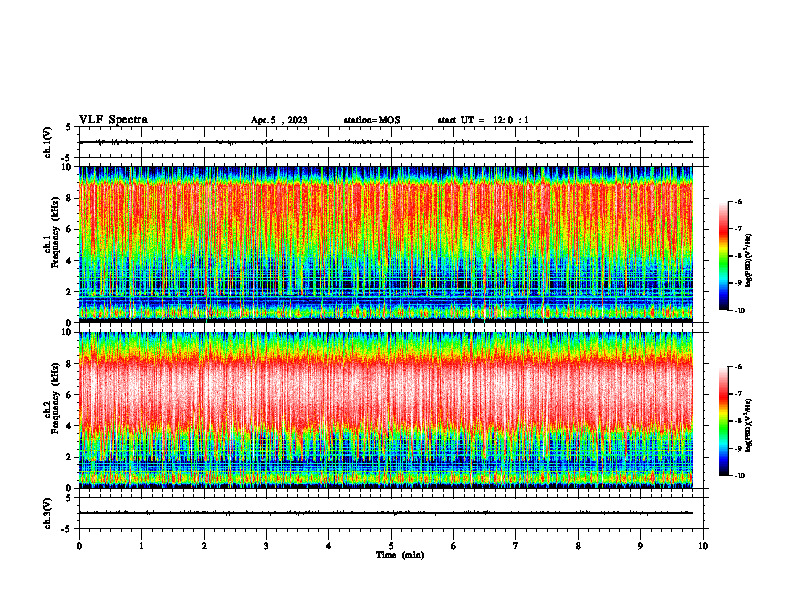Click time axis tick label "3"
Screen dimensions: 792x612
[266, 546]
